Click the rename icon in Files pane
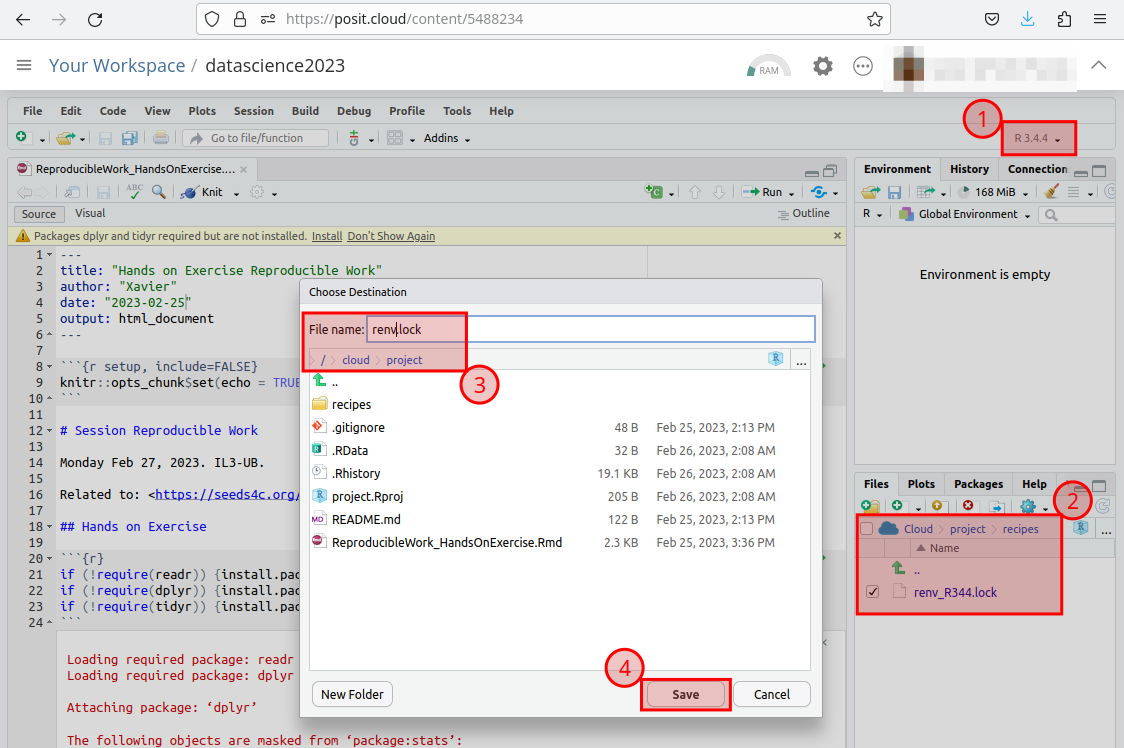The height and width of the screenshot is (748, 1124). pyautogui.click(x=996, y=506)
